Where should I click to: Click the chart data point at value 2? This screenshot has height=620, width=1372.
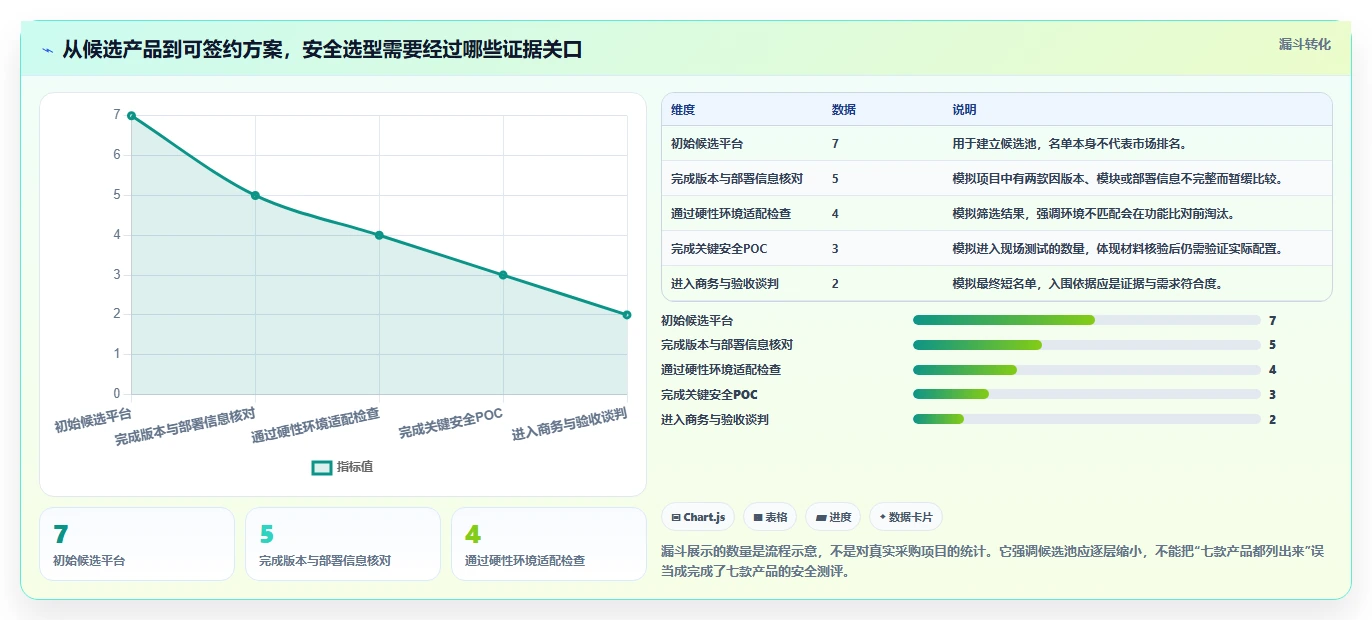pyautogui.click(x=627, y=314)
